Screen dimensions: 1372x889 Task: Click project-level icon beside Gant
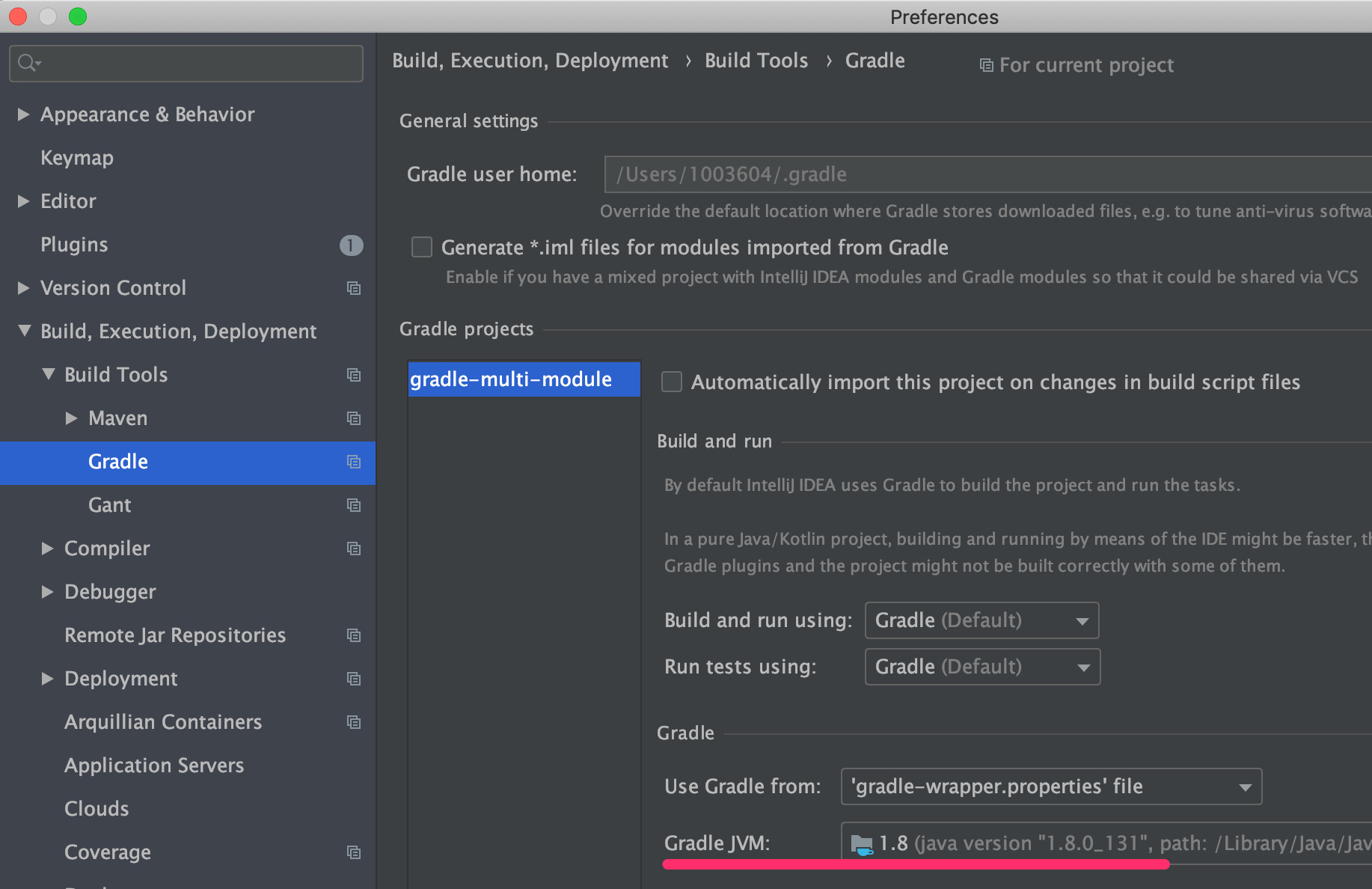[354, 505]
